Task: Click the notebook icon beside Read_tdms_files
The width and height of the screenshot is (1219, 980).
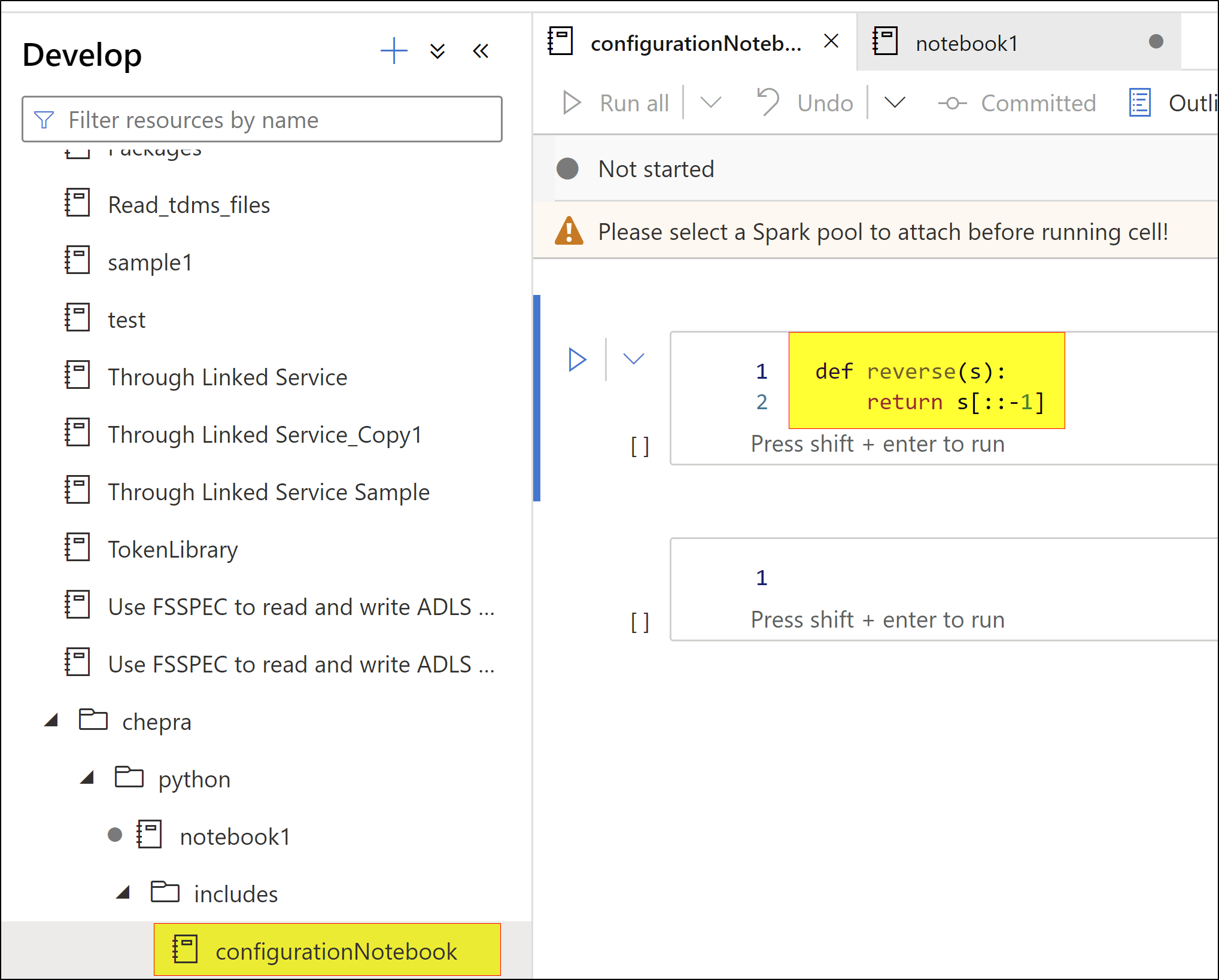Action: (x=77, y=203)
